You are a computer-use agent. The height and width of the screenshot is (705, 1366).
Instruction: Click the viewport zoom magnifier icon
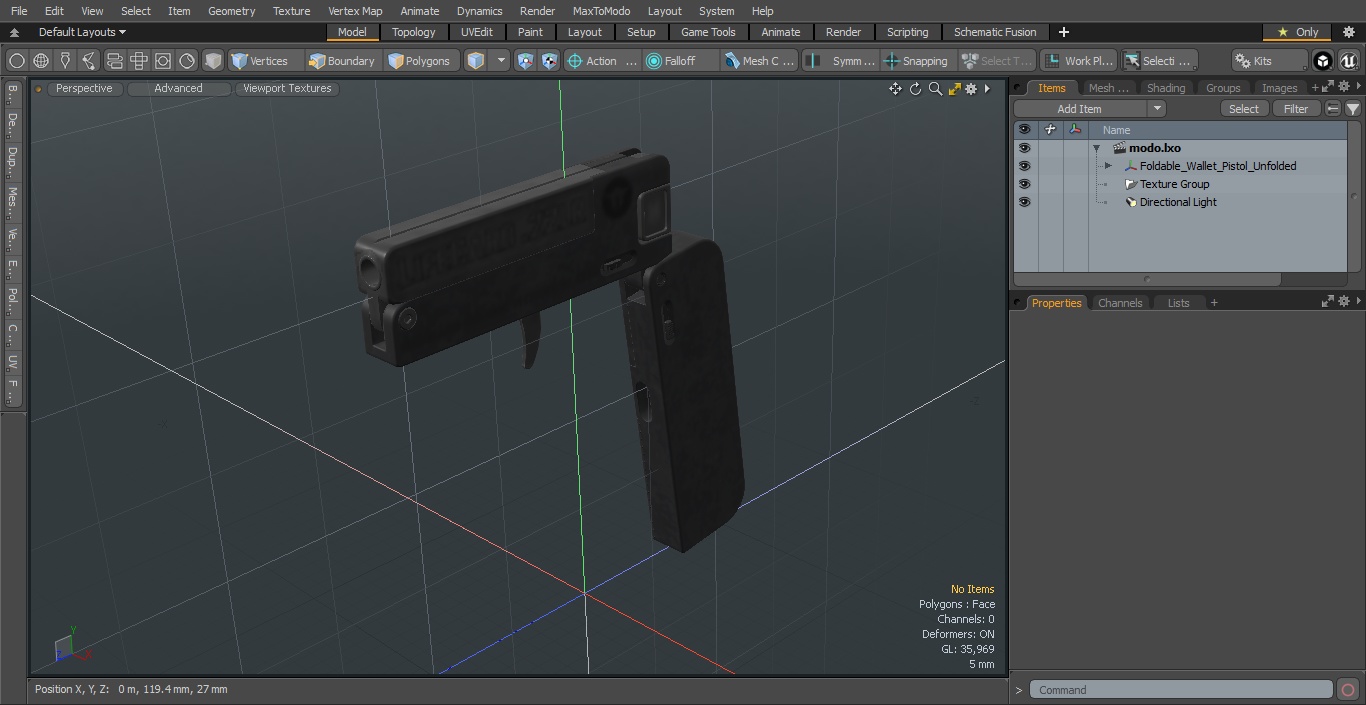point(935,89)
